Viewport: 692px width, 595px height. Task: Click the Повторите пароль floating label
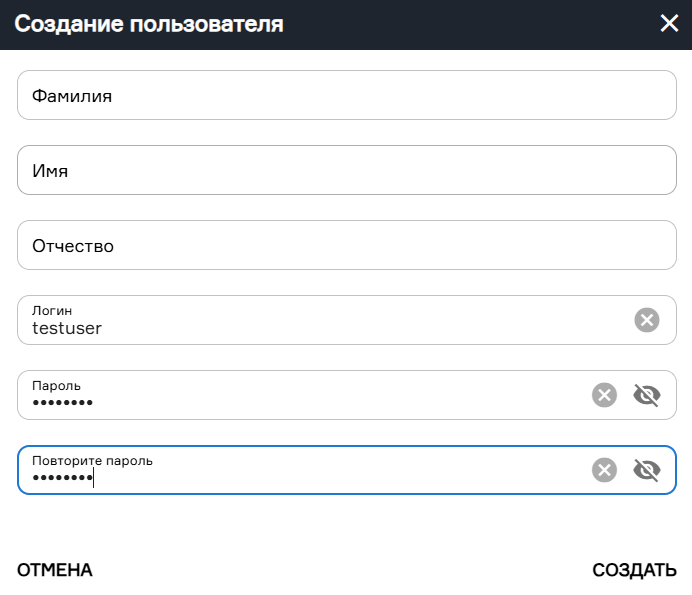click(x=92, y=460)
